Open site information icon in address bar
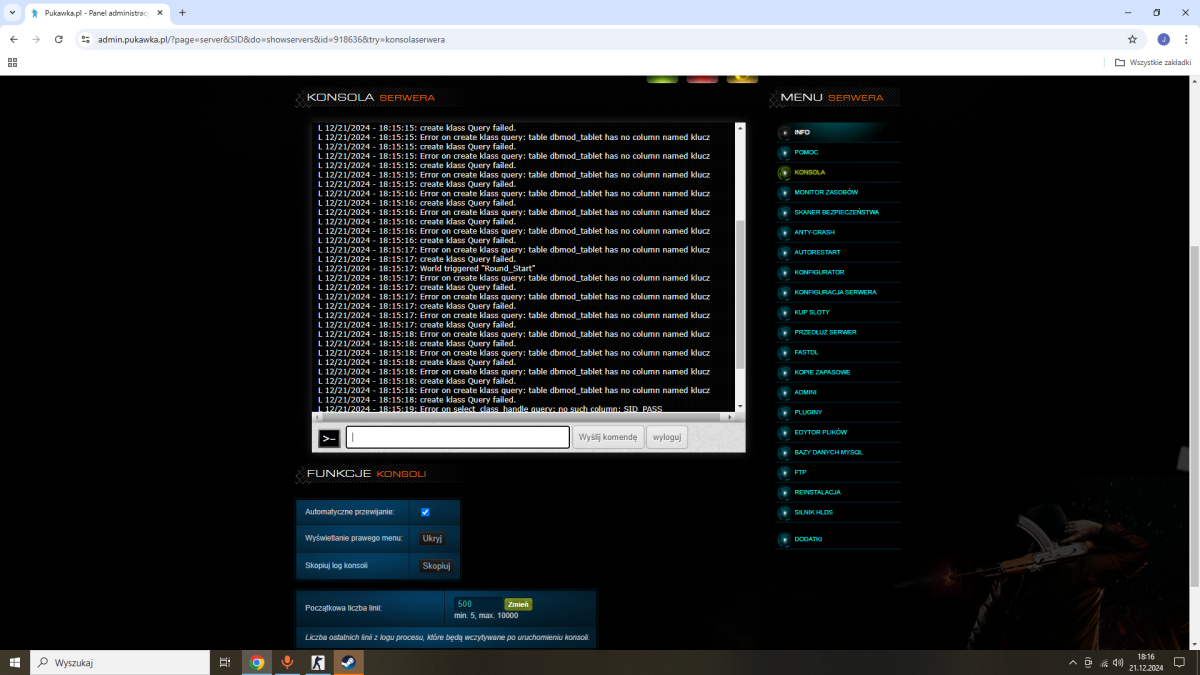Viewport: 1200px width, 675px height. click(86, 39)
